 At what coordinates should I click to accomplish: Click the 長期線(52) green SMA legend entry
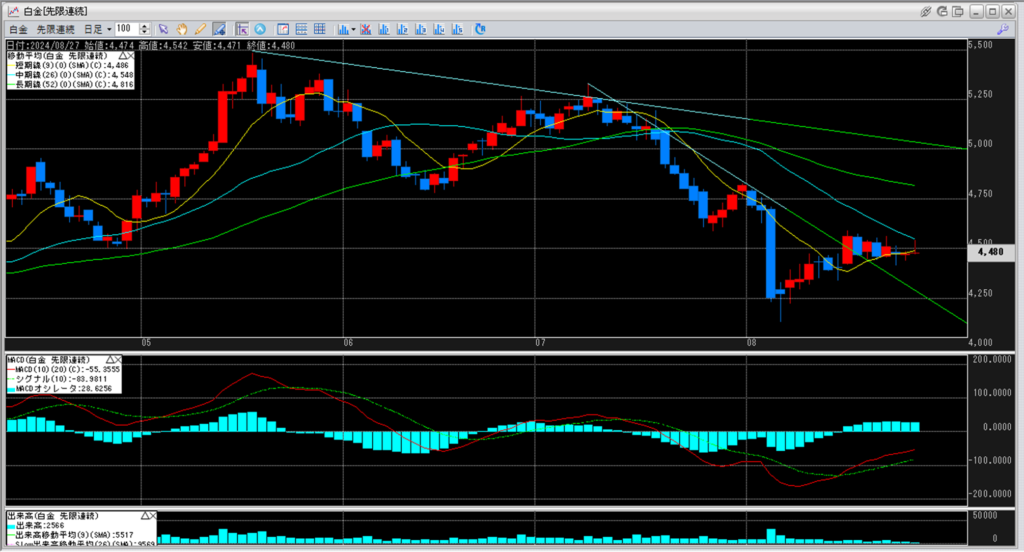(71, 85)
